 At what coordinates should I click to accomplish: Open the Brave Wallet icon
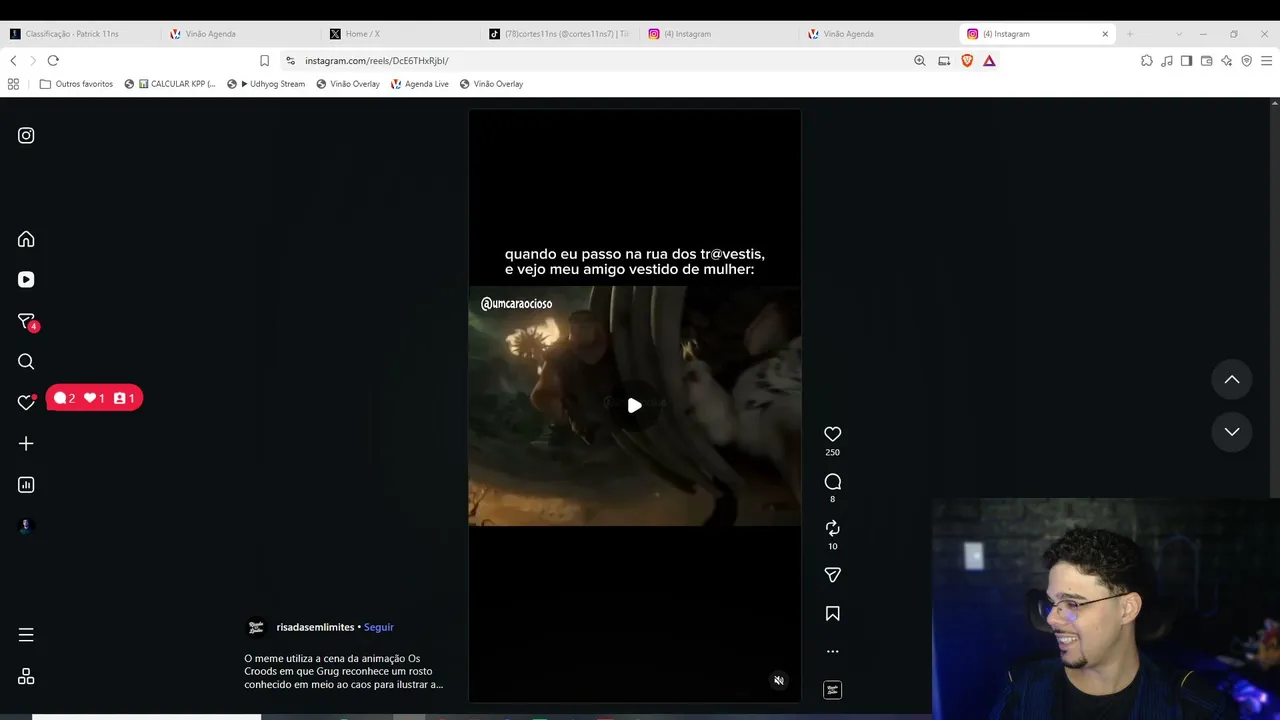click(x=1207, y=61)
